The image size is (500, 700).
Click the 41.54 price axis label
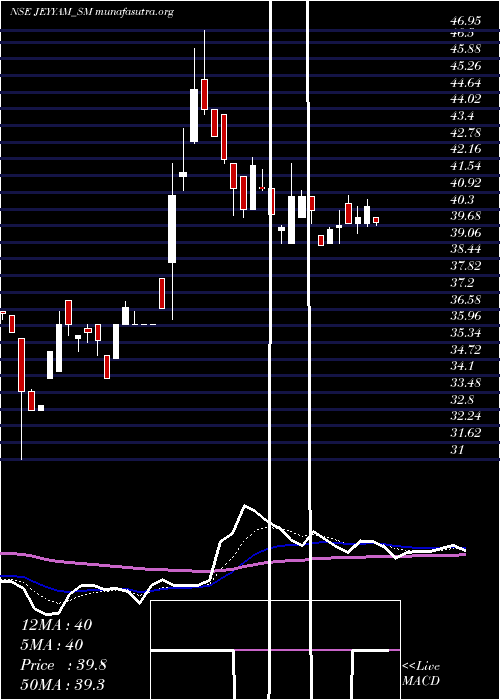pos(465,166)
